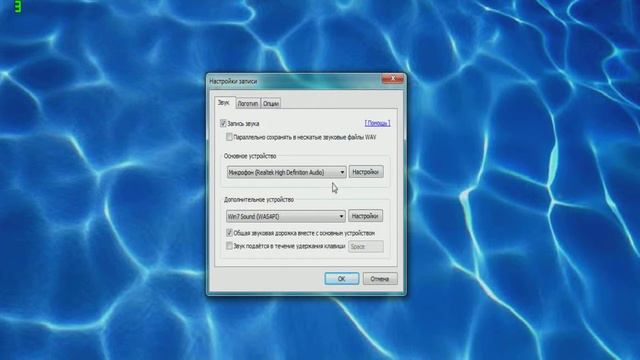Image resolution: width=640 pixels, height=360 pixels.
Task: Toggle shared audio track with main device checkbox
Action: tap(229, 233)
